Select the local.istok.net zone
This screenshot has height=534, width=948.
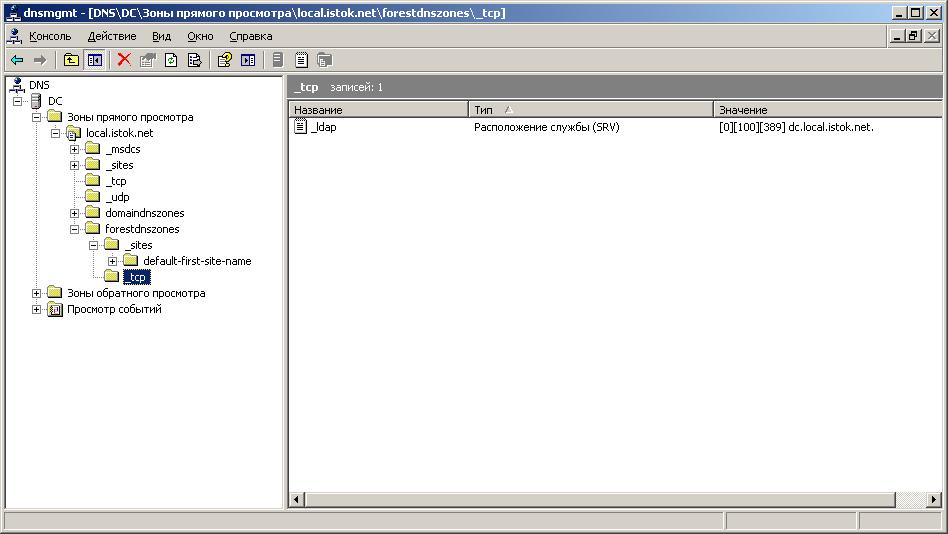120,133
